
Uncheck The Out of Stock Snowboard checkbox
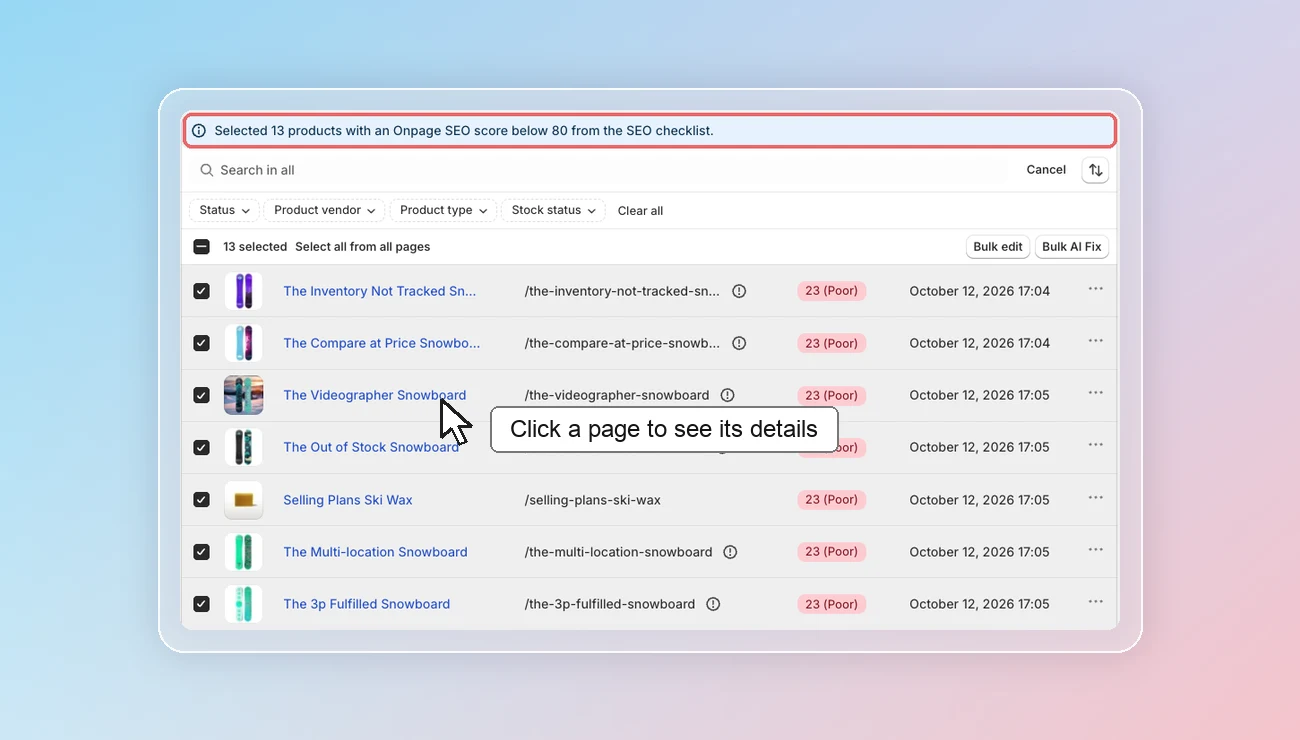(201, 447)
